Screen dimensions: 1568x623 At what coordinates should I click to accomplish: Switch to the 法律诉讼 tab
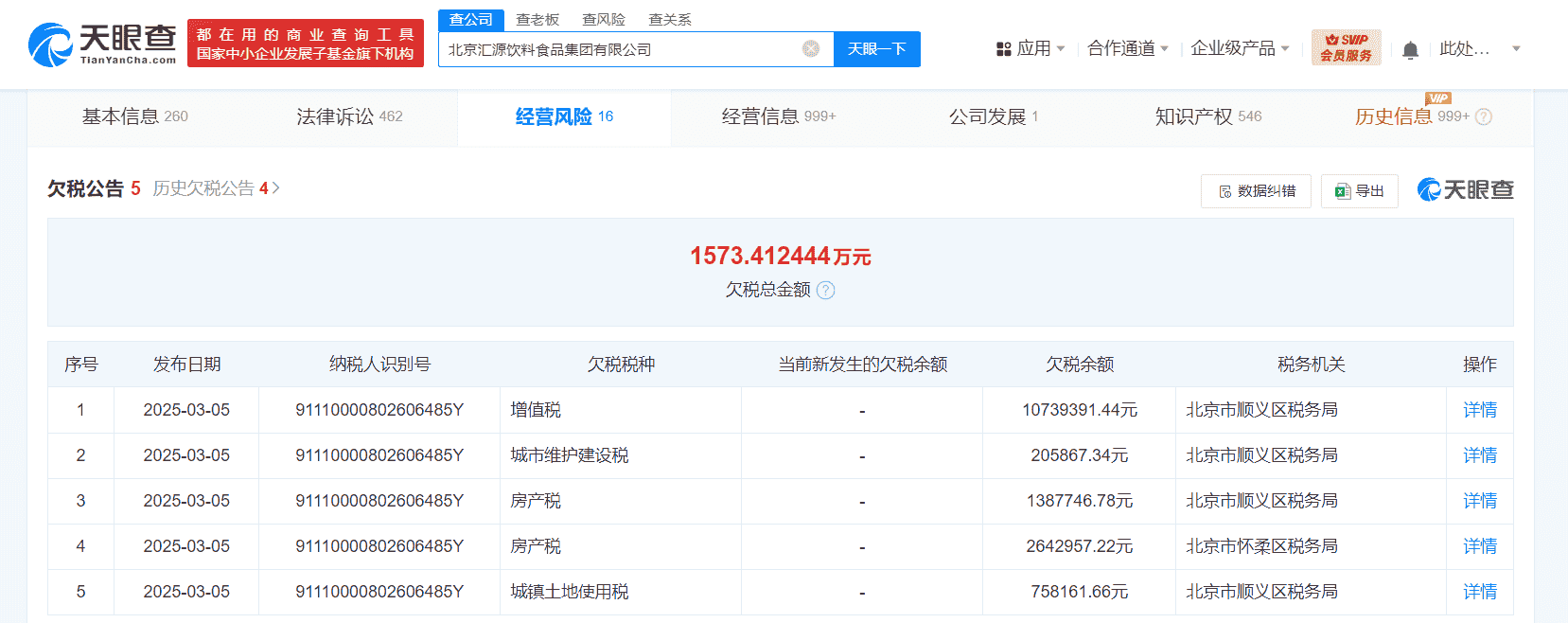349,116
